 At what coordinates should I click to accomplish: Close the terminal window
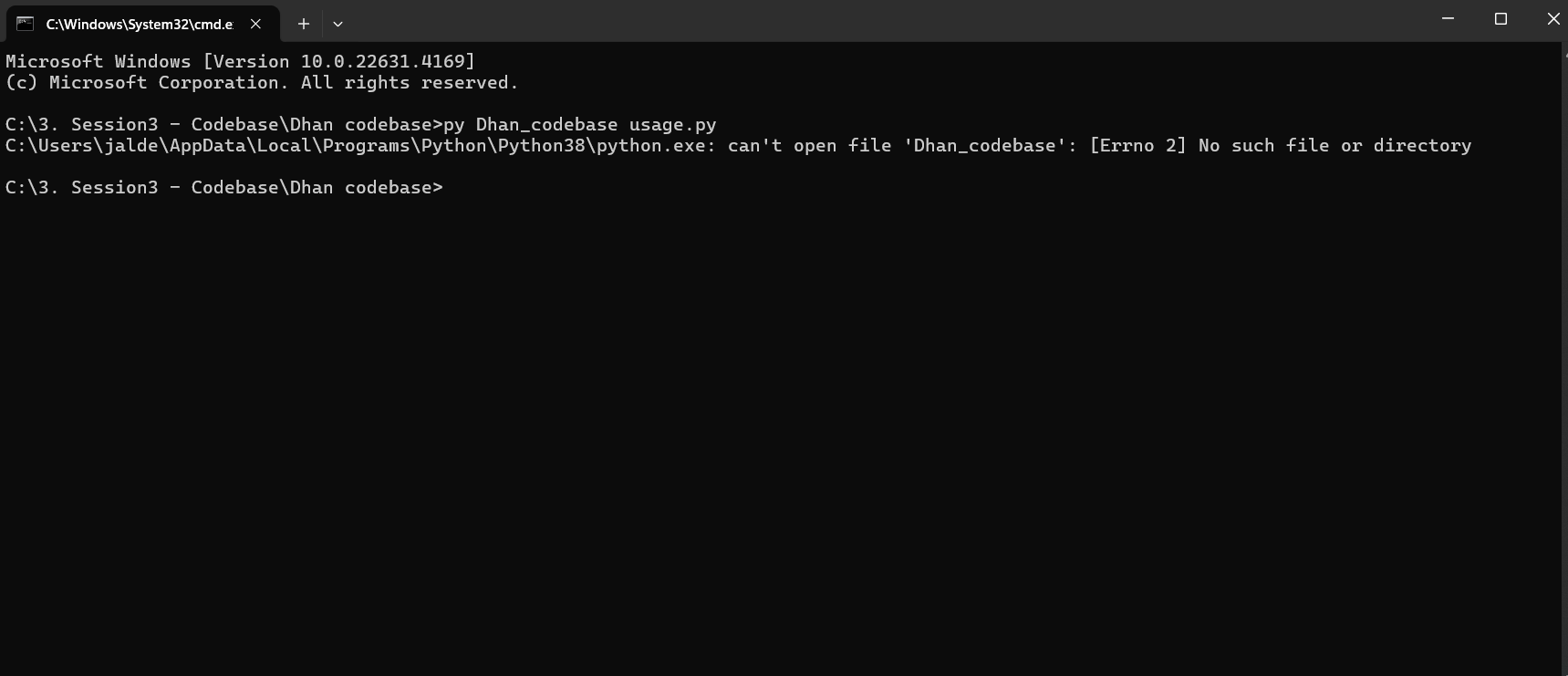coord(1552,19)
